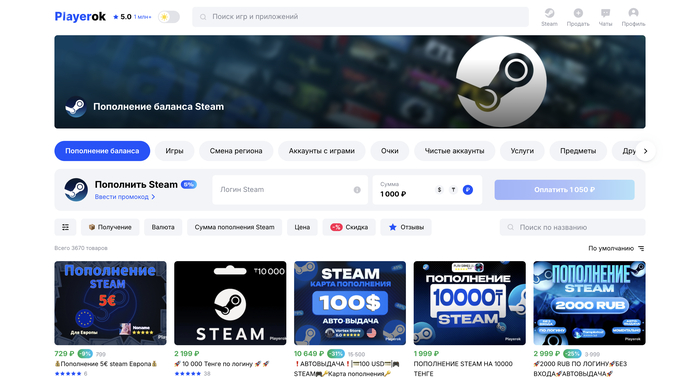Toggle the Скидка discount filter
Image resolution: width=700 pixels, height=377 pixels.
[x=349, y=227]
